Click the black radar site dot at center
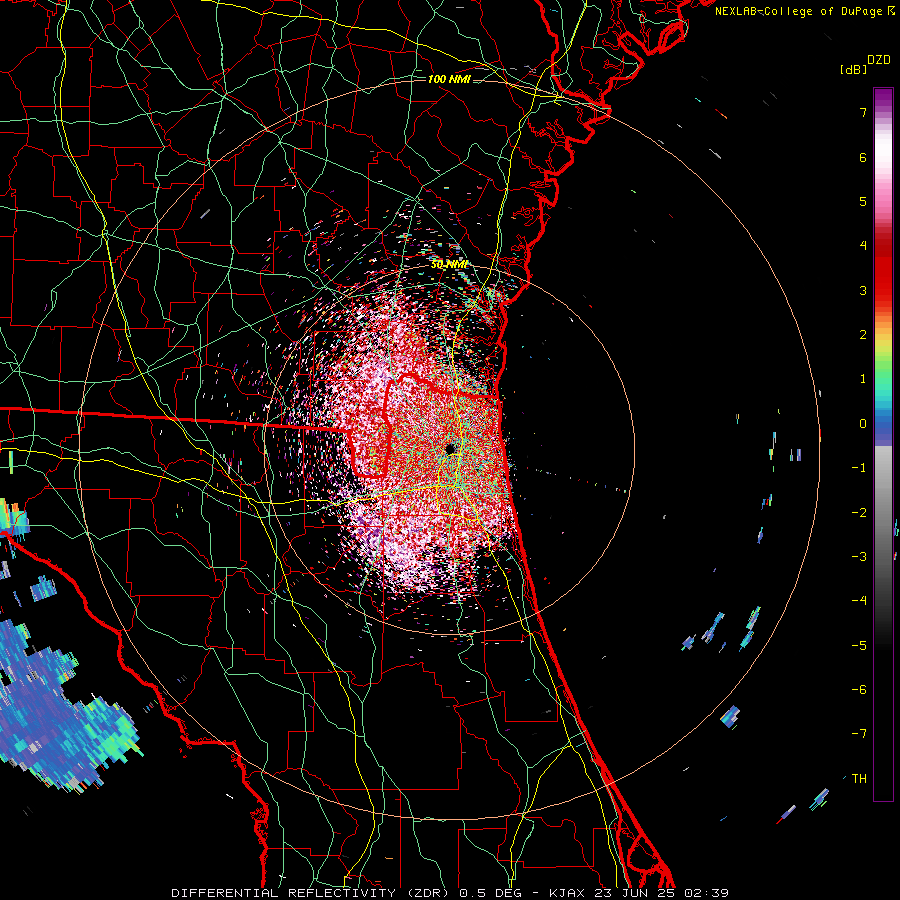 tap(451, 448)
